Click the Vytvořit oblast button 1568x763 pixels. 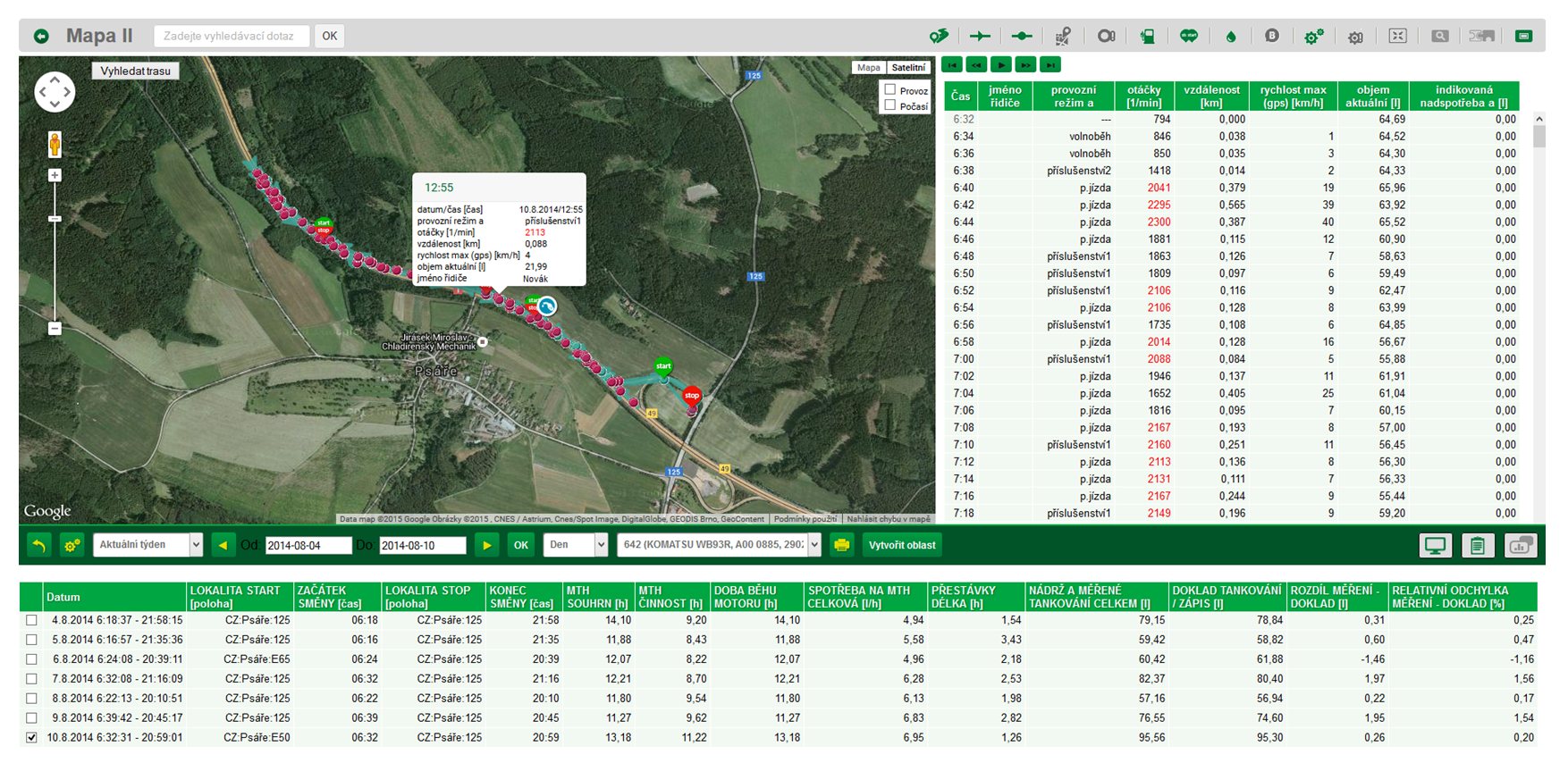click(902, 545)
